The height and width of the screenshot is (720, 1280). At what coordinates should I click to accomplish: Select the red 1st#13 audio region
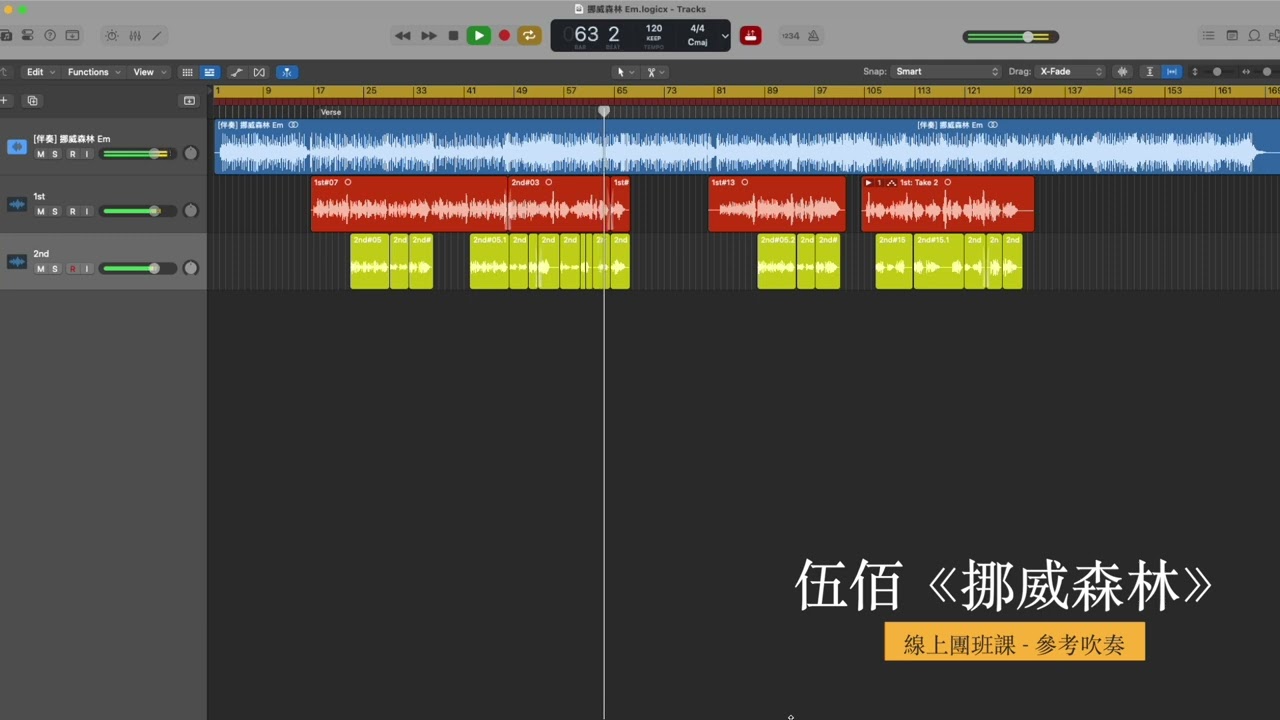click(x=777, y=204)
